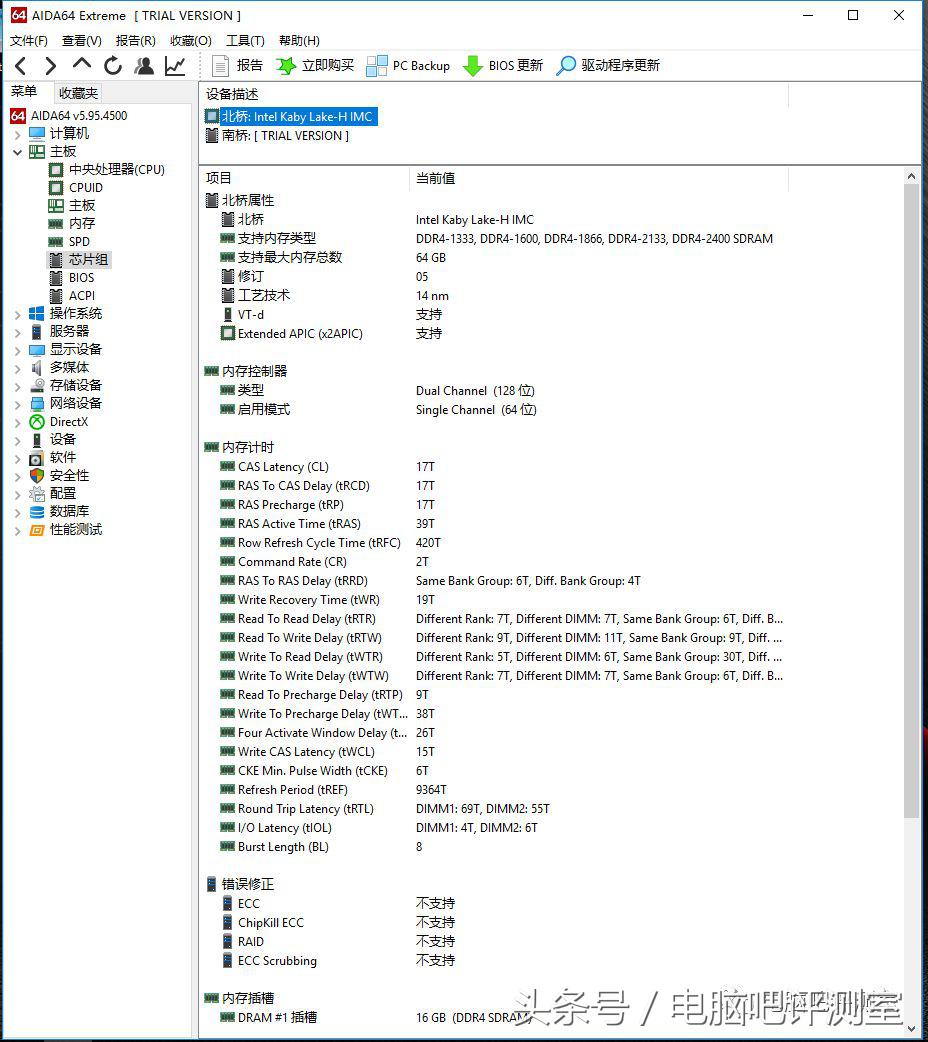Go up one level with Up arrow

click(x=82, y=66)
